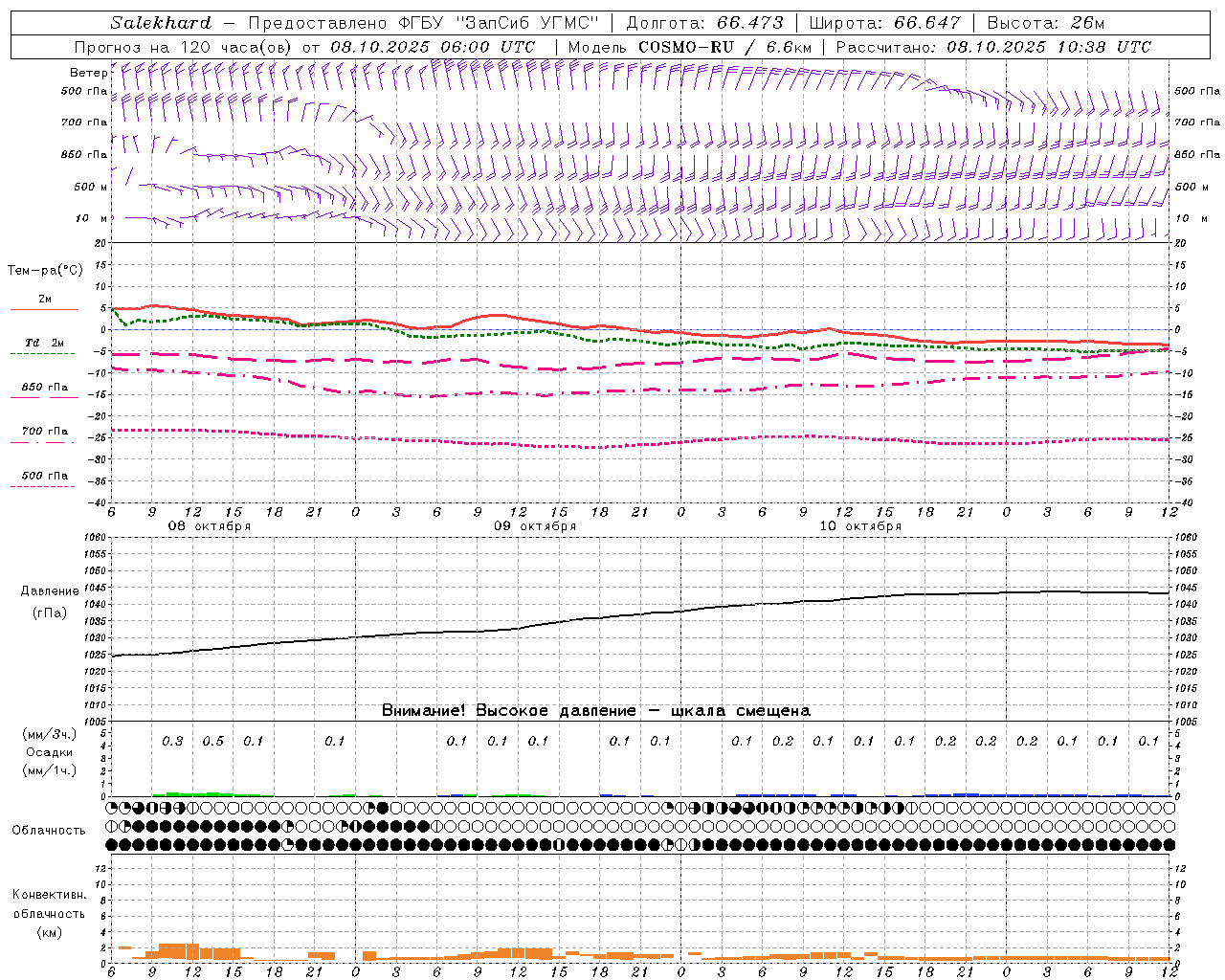
Task: Click the 10 октября date label
Action: coord(860,526)
